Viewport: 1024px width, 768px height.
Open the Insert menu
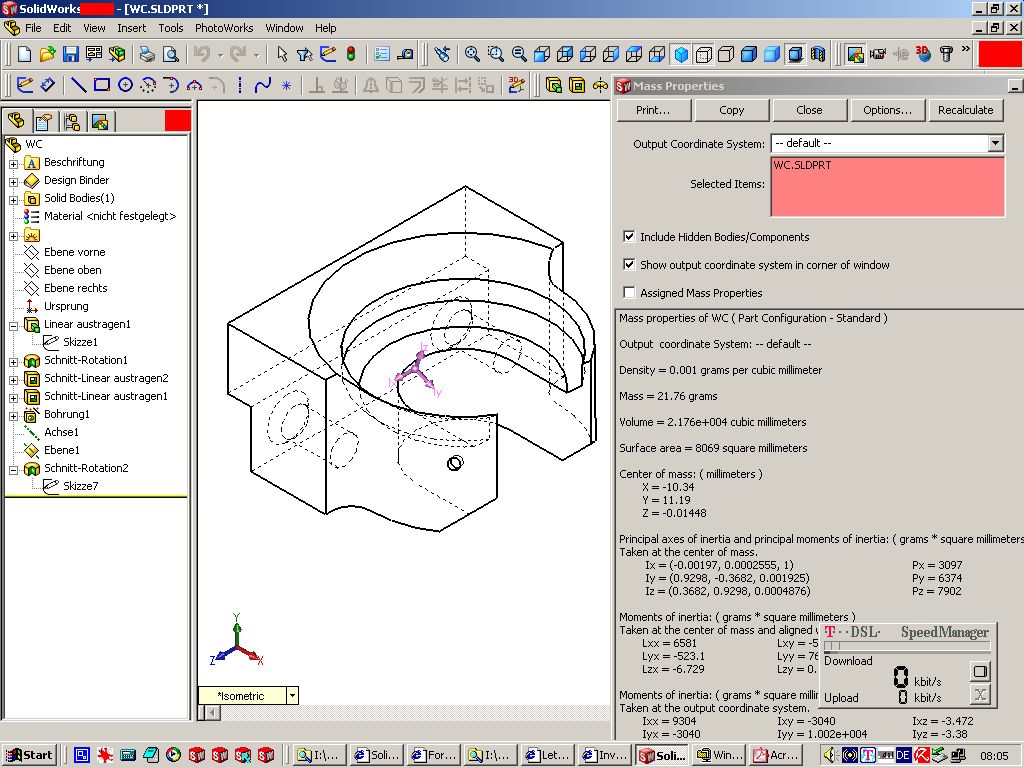pos(131,28)
